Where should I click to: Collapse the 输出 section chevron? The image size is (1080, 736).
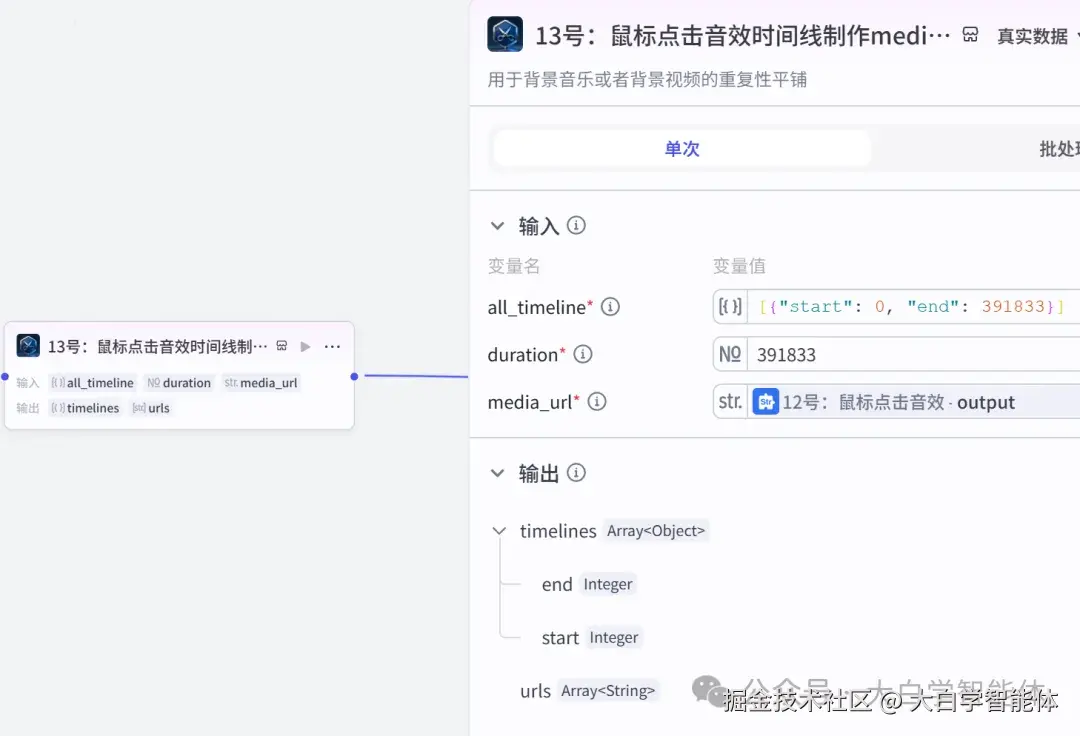pyautogui.click(x=497, y=473)
